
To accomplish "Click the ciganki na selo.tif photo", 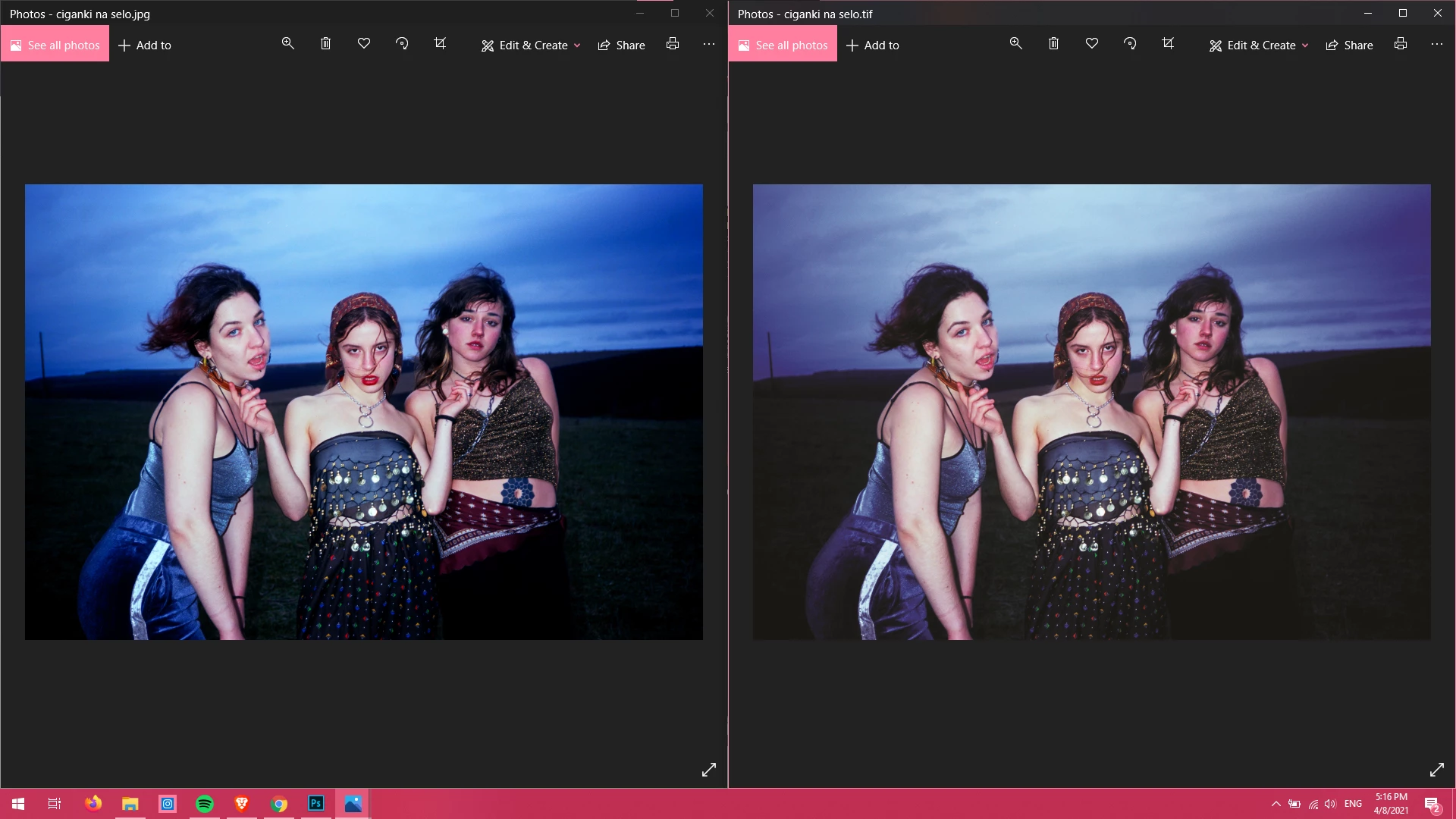I will [x=1091, y=412].
